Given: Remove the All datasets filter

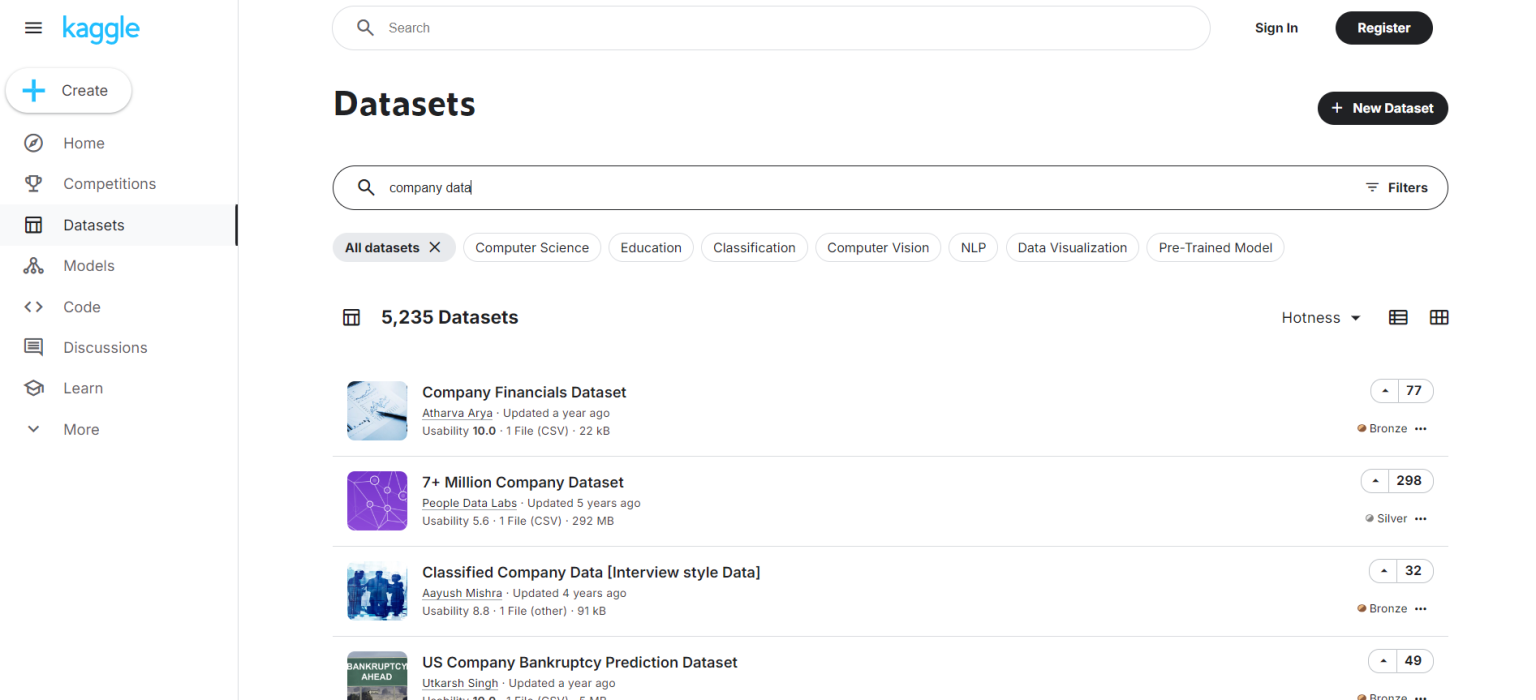Looking at the screenshot, I should (435, 247).
